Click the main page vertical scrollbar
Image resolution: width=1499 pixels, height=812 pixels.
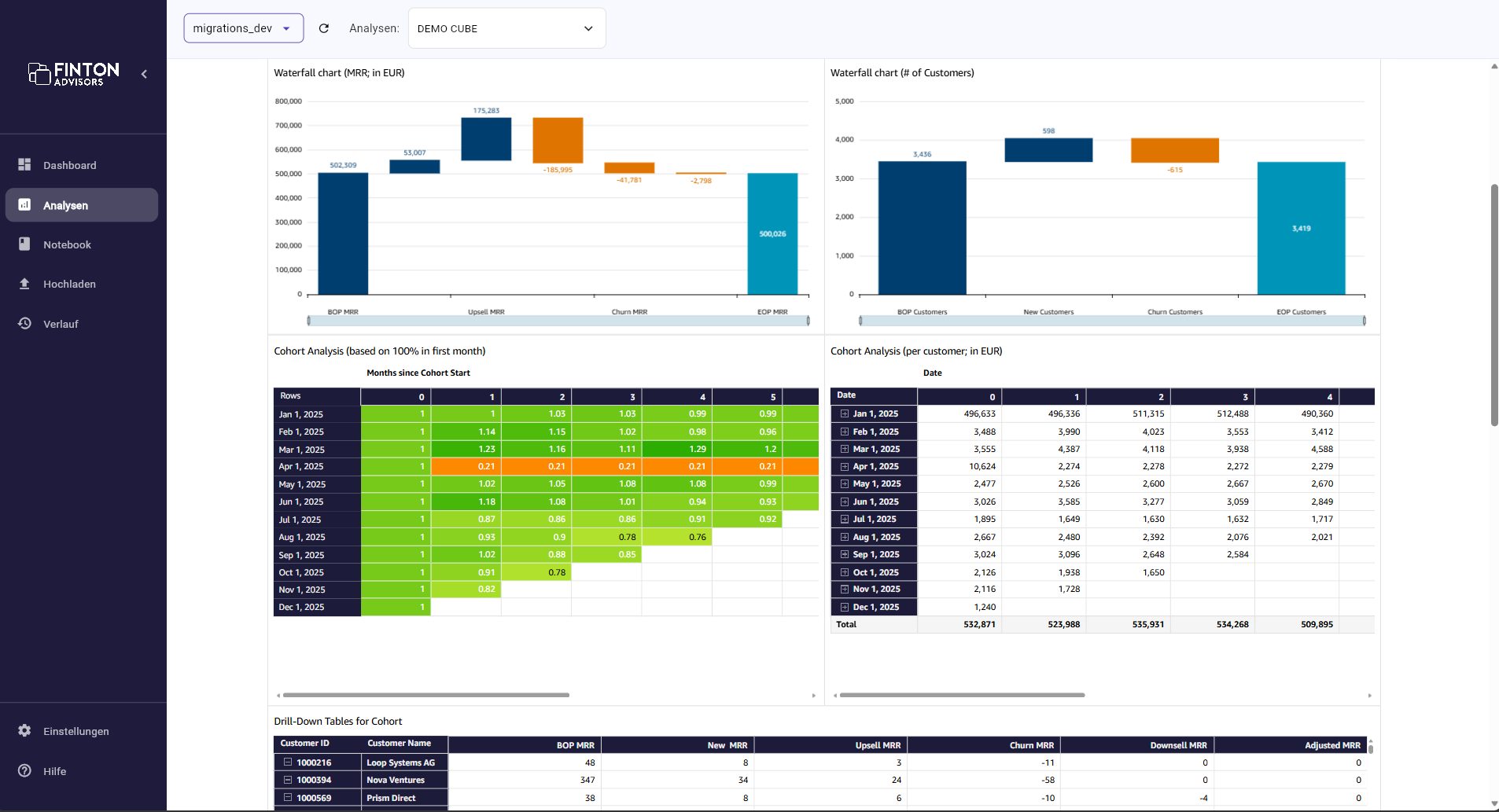1494,305
